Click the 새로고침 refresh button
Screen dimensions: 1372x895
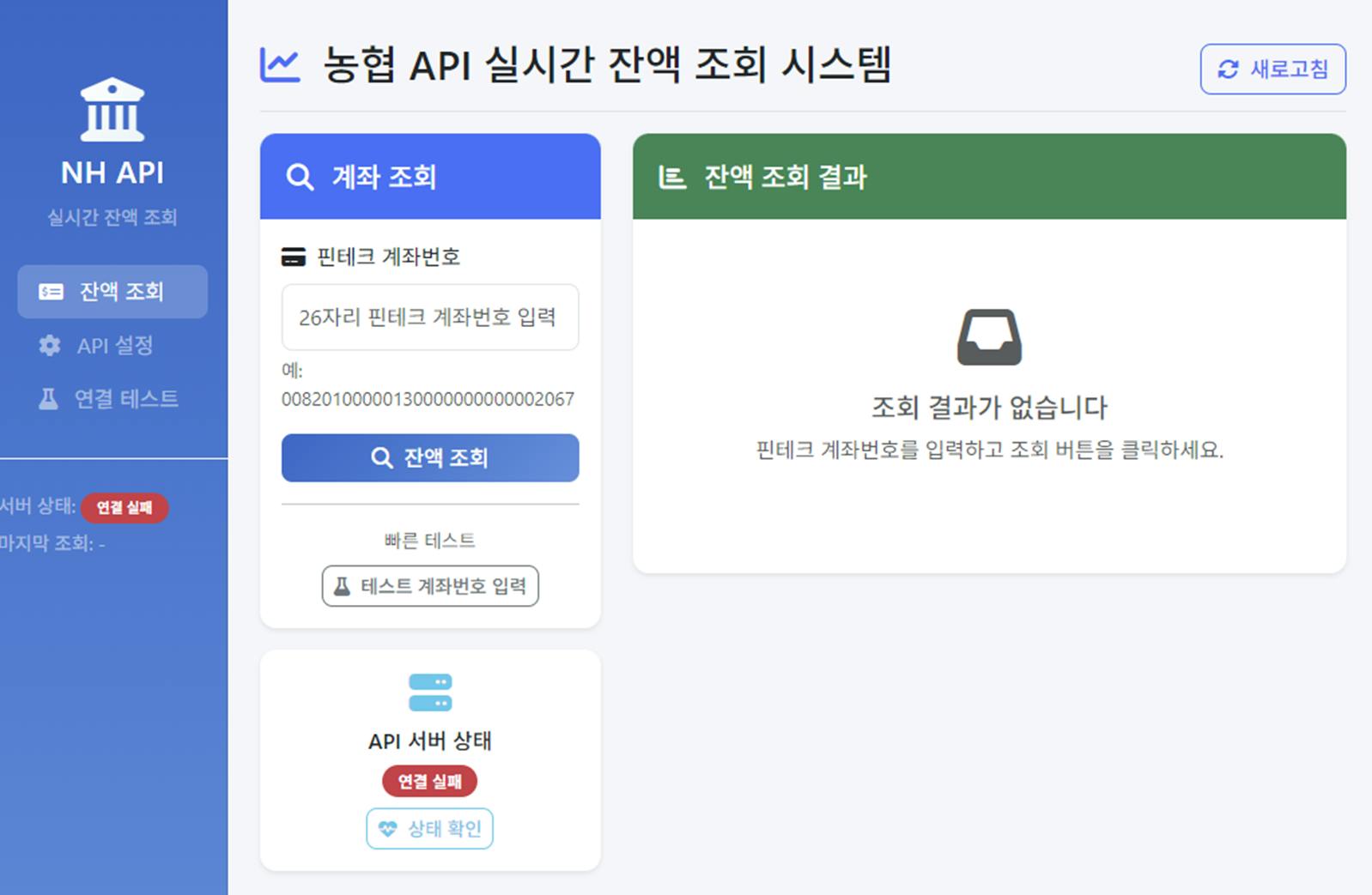point(1272,70)
